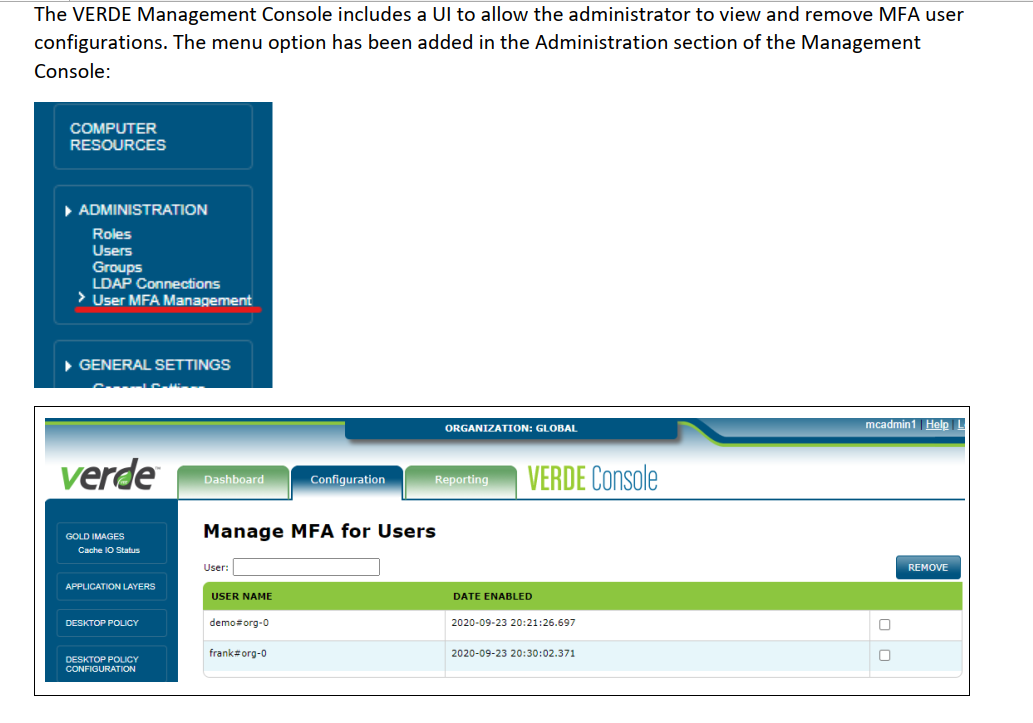Click the VERDE Console title
The width and height of the screenshot is (1033, 723).
[x=592, y=478]
